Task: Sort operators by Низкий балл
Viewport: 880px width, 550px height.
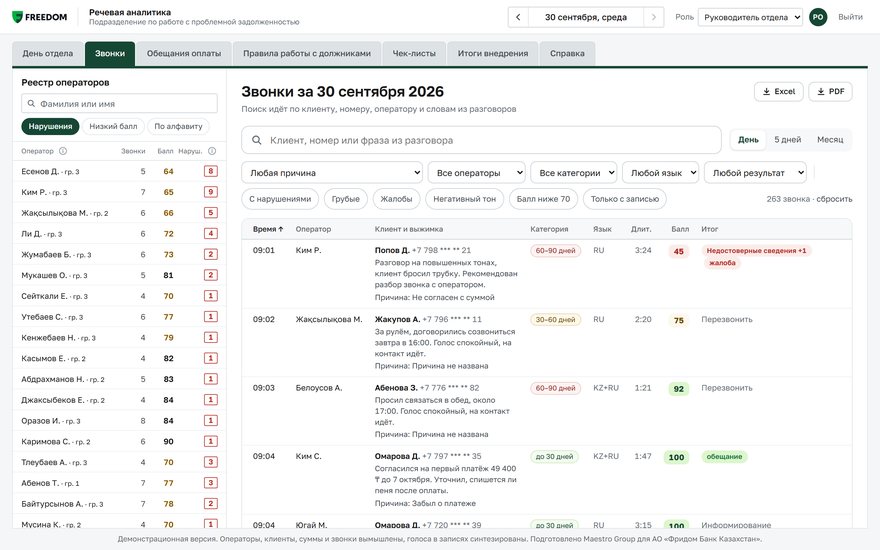Action: 113,126
